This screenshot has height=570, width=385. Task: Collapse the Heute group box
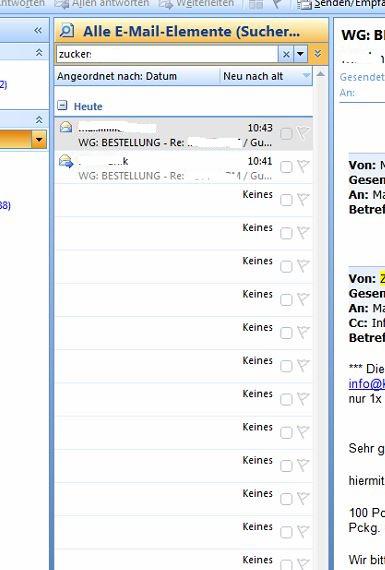coord(63,105)
